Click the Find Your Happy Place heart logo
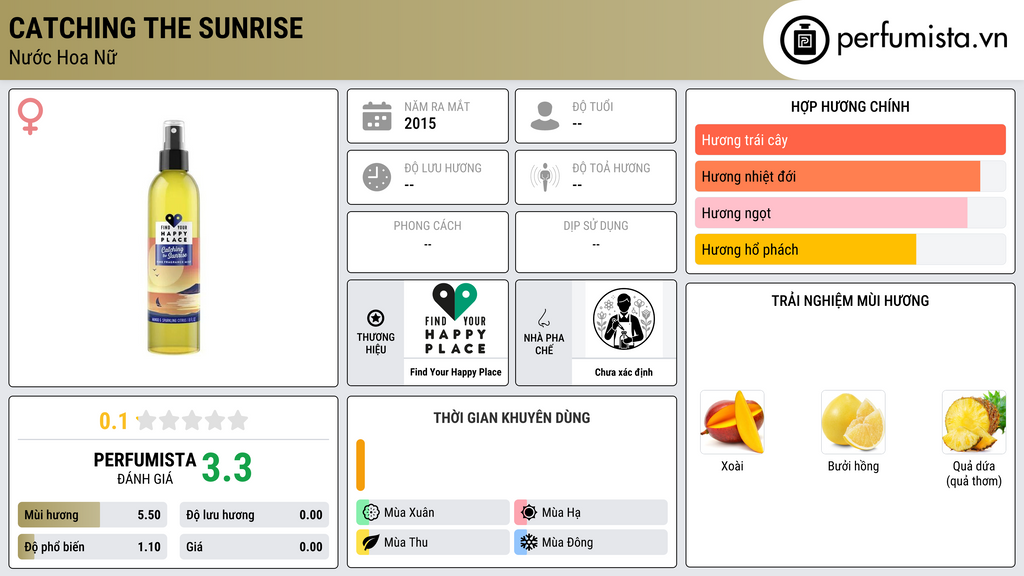The image size is (1024, 576). [455, 319]
